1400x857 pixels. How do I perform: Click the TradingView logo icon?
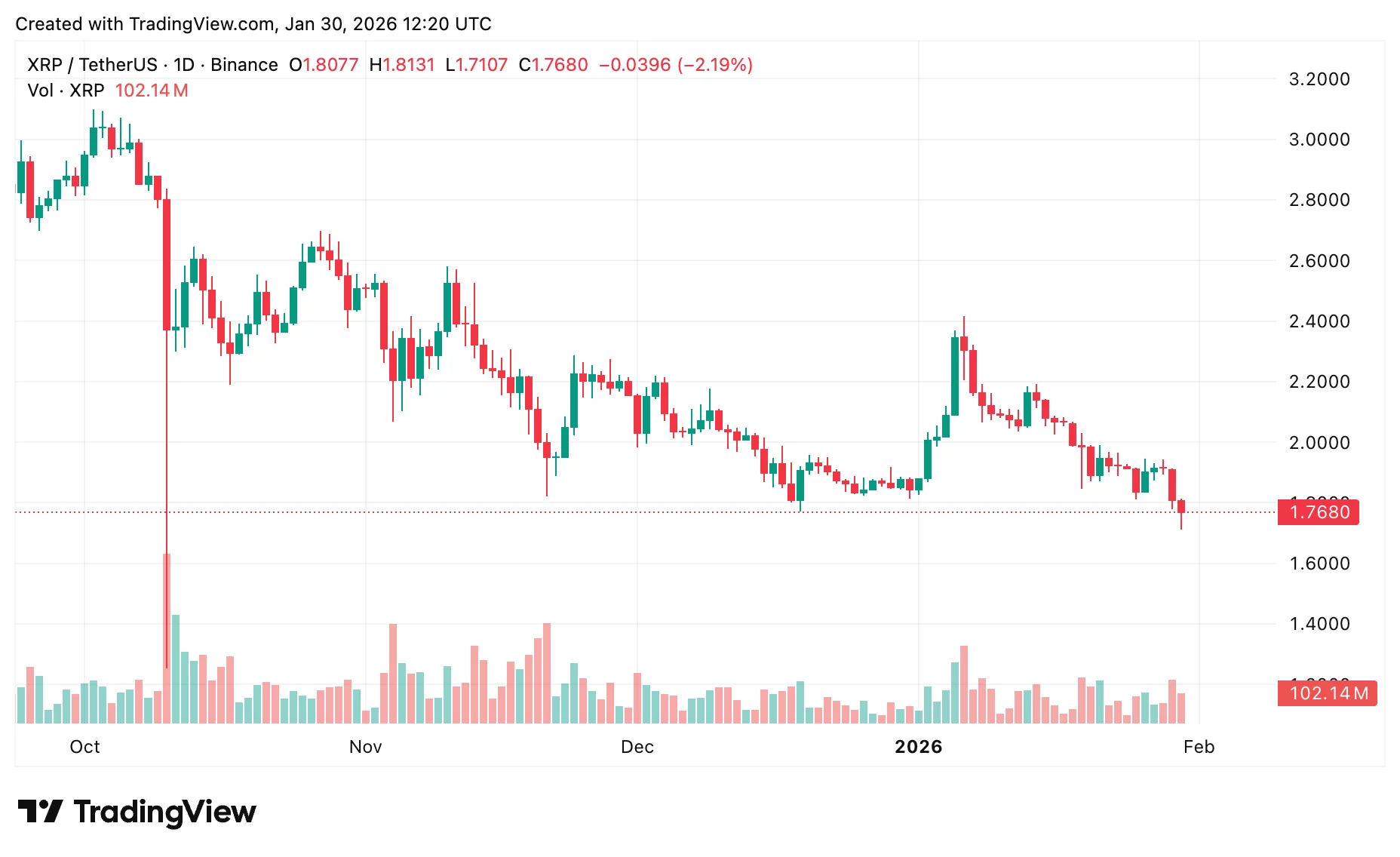coord(40,812)
